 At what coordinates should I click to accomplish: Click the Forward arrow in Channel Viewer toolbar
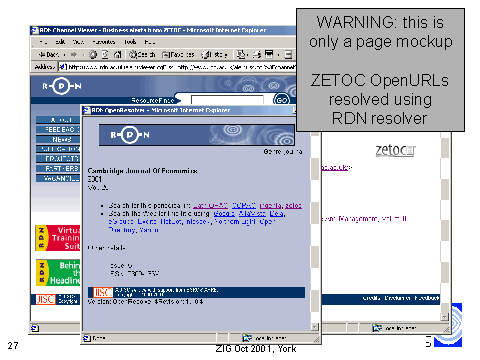click(x=74, y=54)
